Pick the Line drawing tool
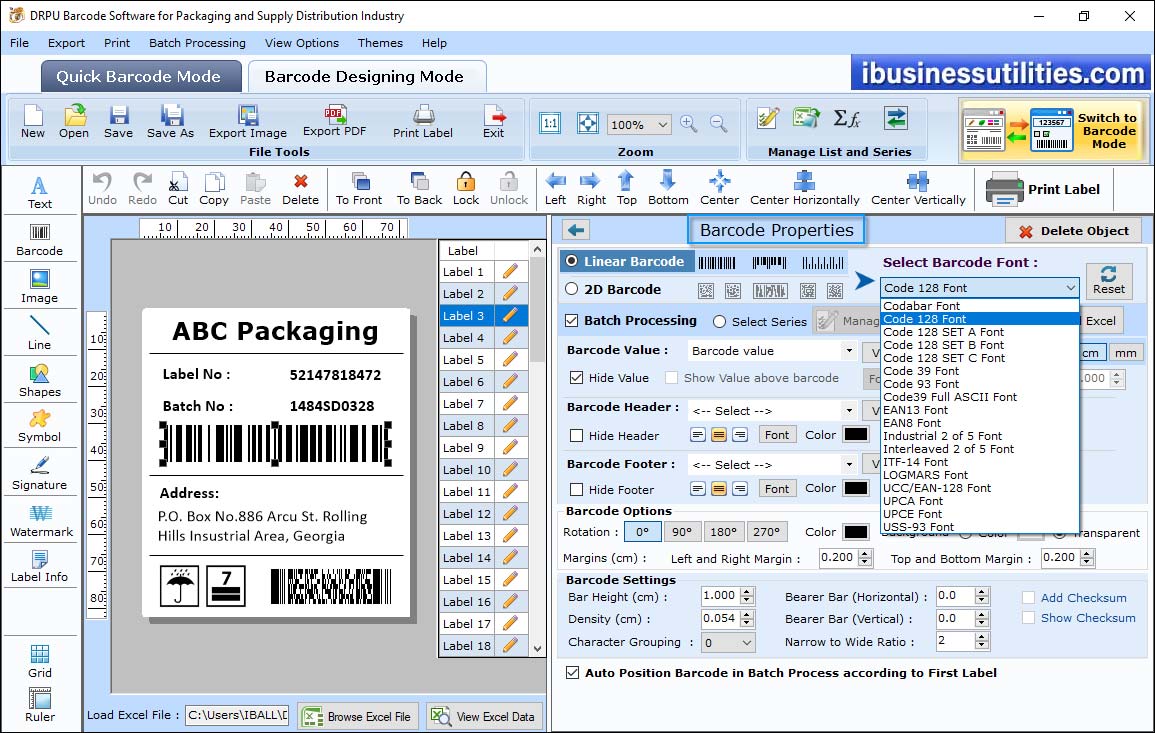The width and height of the screenshot is (1155, 733). (x=40, y=334)
